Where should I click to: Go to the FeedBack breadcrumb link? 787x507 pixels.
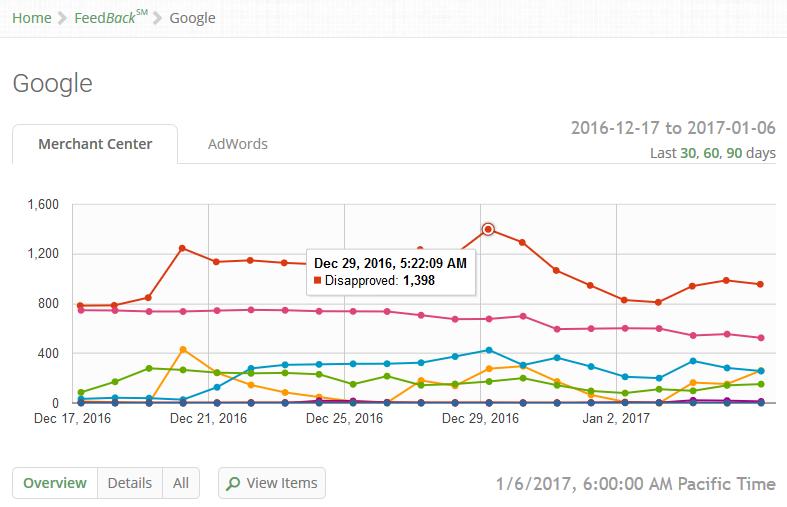pyautogui.click(x=110, y=18)
